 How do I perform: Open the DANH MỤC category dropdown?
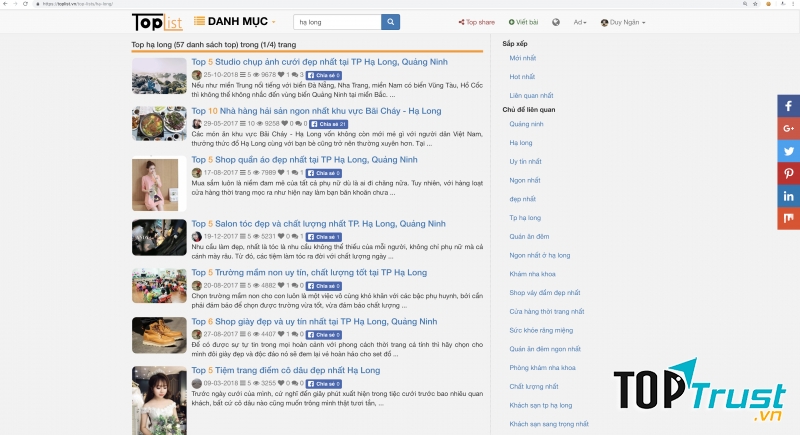tap(235, 21)
